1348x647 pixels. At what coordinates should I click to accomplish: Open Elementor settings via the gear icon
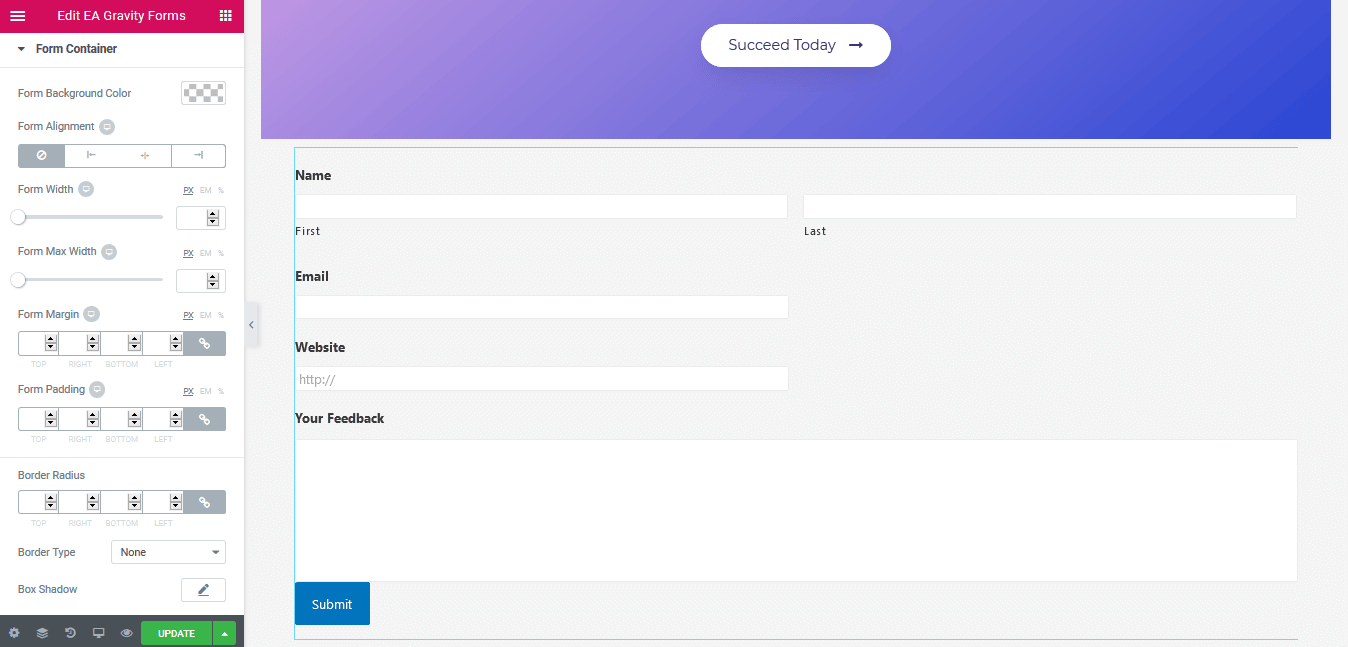(14, 633)
